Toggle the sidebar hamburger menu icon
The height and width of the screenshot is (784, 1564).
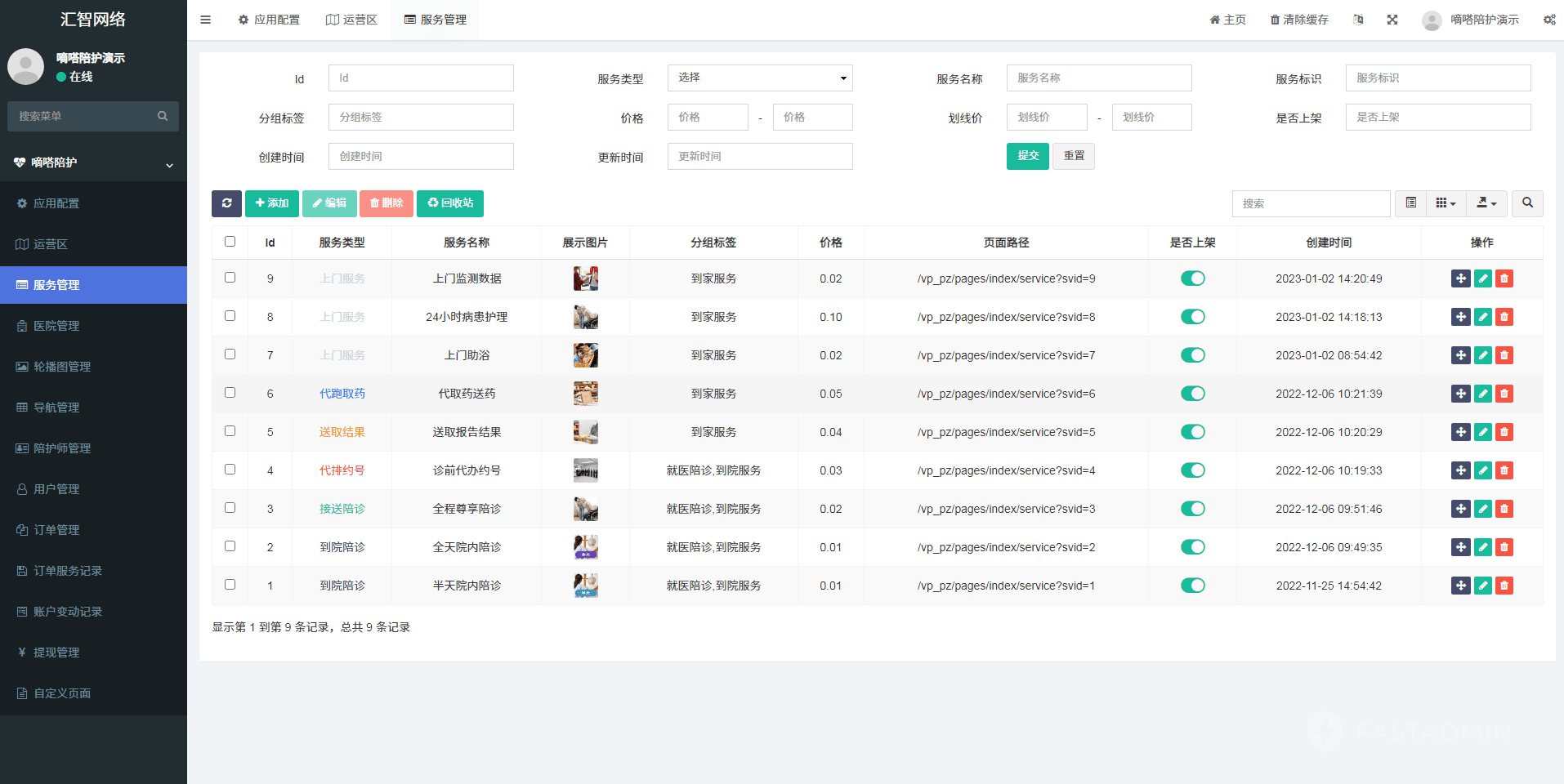tap(206, 20)
